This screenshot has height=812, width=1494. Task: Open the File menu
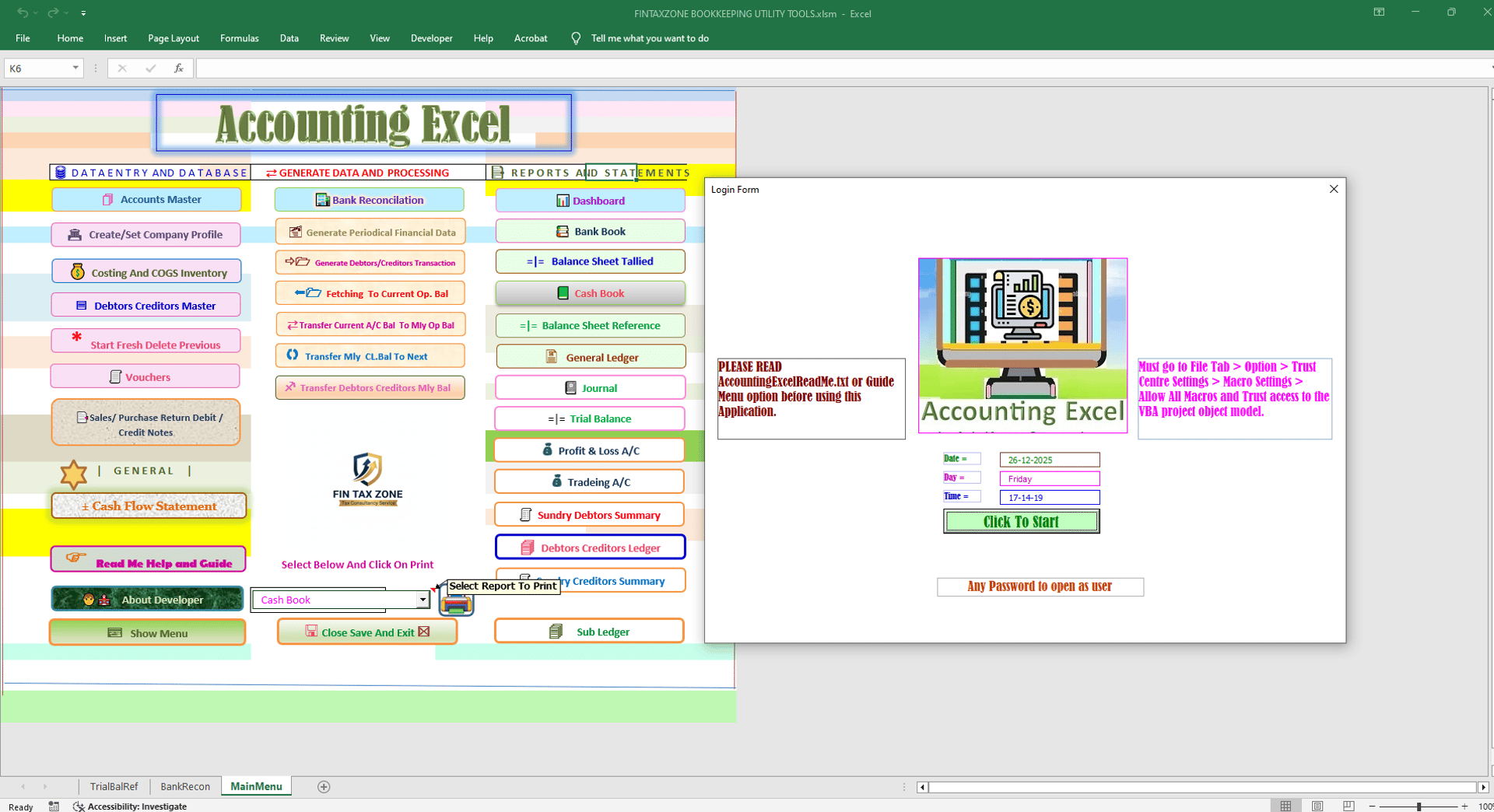click(23, 38)
